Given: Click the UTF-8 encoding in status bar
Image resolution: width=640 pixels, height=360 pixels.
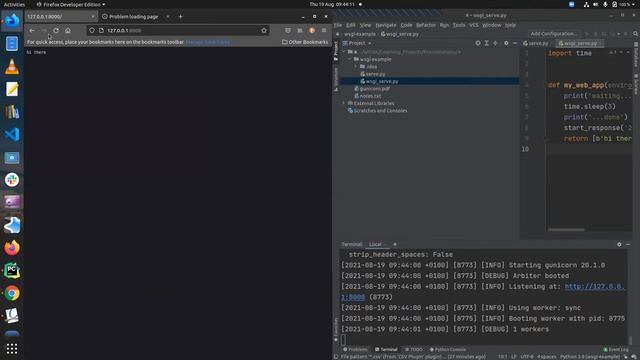Looking at the screenshot, I should 527,357.
